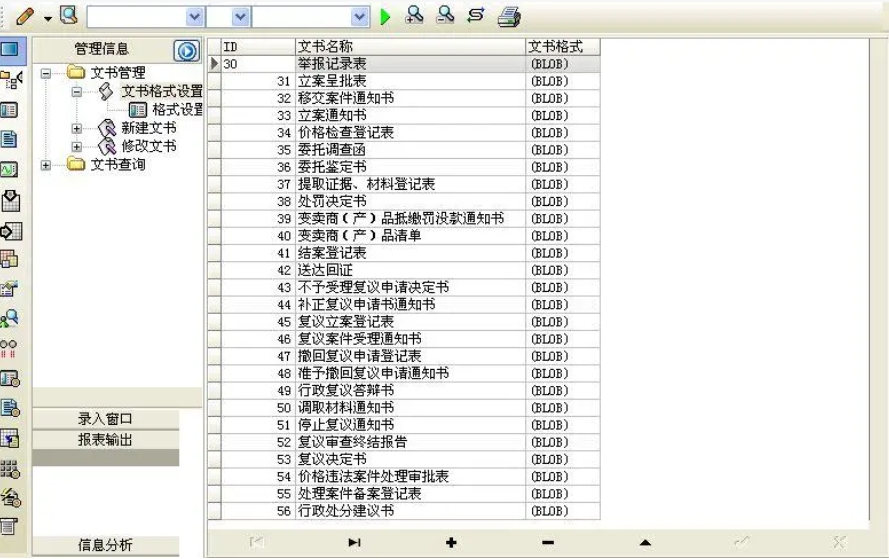Image resolution: width=889 pixels, height=559 pixels.
Task: Click the sidebar stacked colored tables icon
Action: click(9, 259)
